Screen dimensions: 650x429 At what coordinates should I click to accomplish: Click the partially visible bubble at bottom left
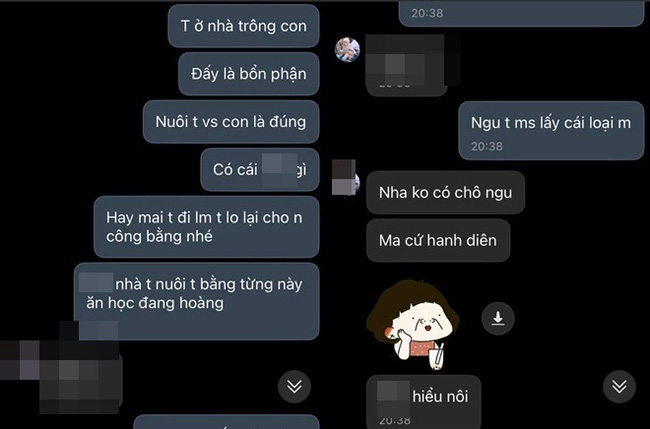coord(226,422)
